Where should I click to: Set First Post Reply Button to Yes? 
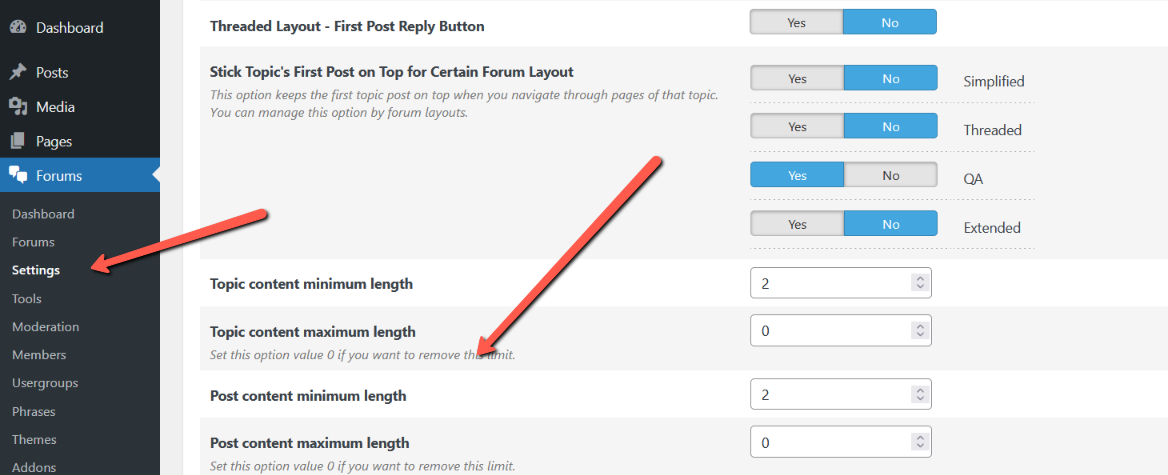797,23
